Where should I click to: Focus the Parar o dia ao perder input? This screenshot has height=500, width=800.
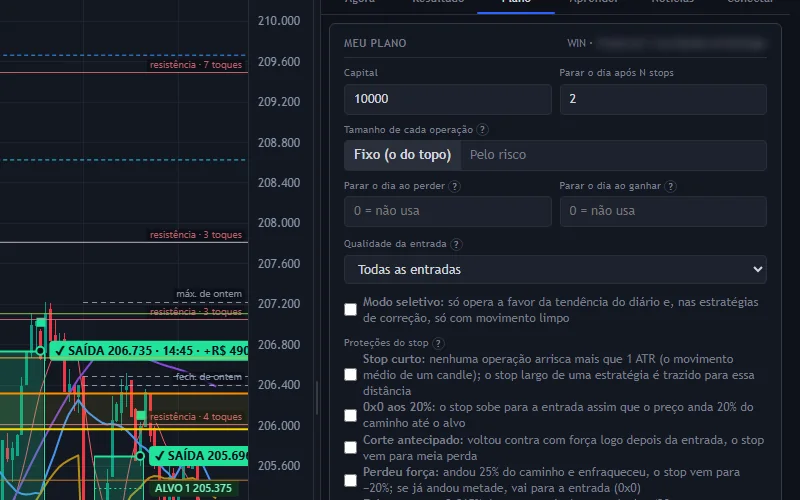coord(447,211)
